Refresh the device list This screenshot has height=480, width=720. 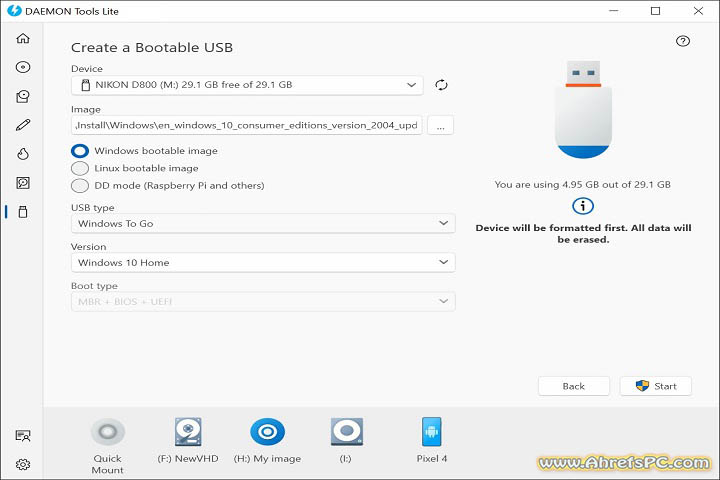pyautogui.click(x=441, y=85)
